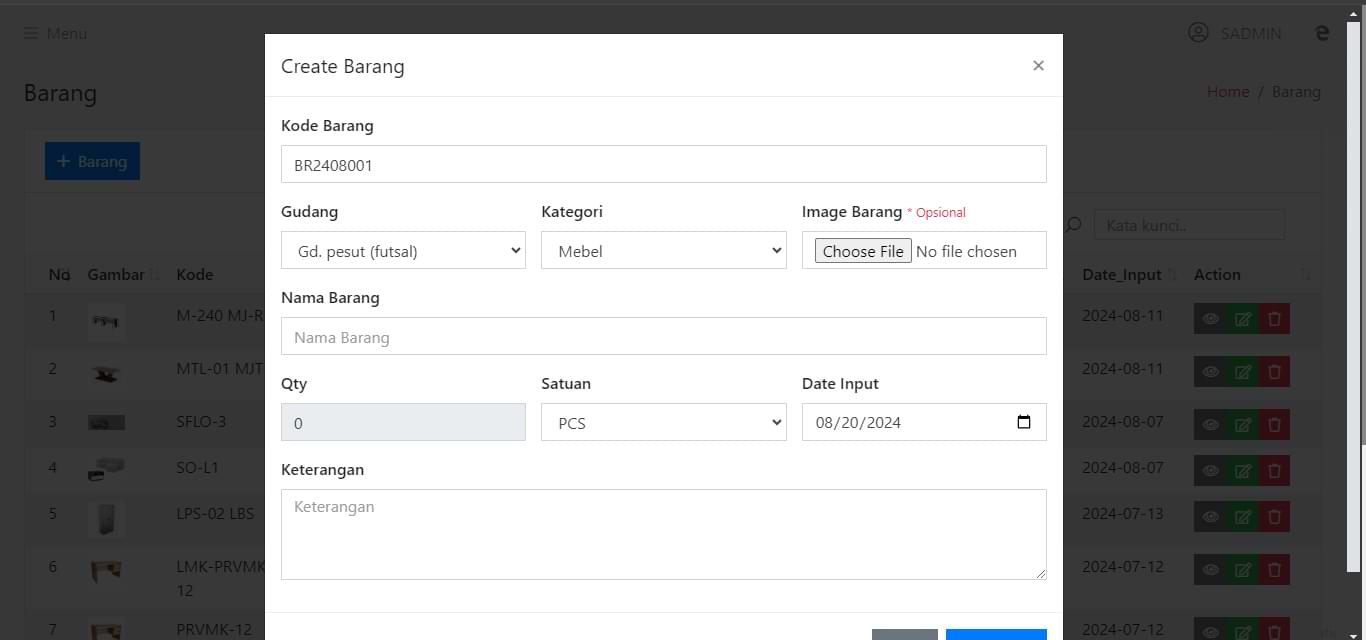Click the Choose File button

pyautogui.click(x=862, y=251)
